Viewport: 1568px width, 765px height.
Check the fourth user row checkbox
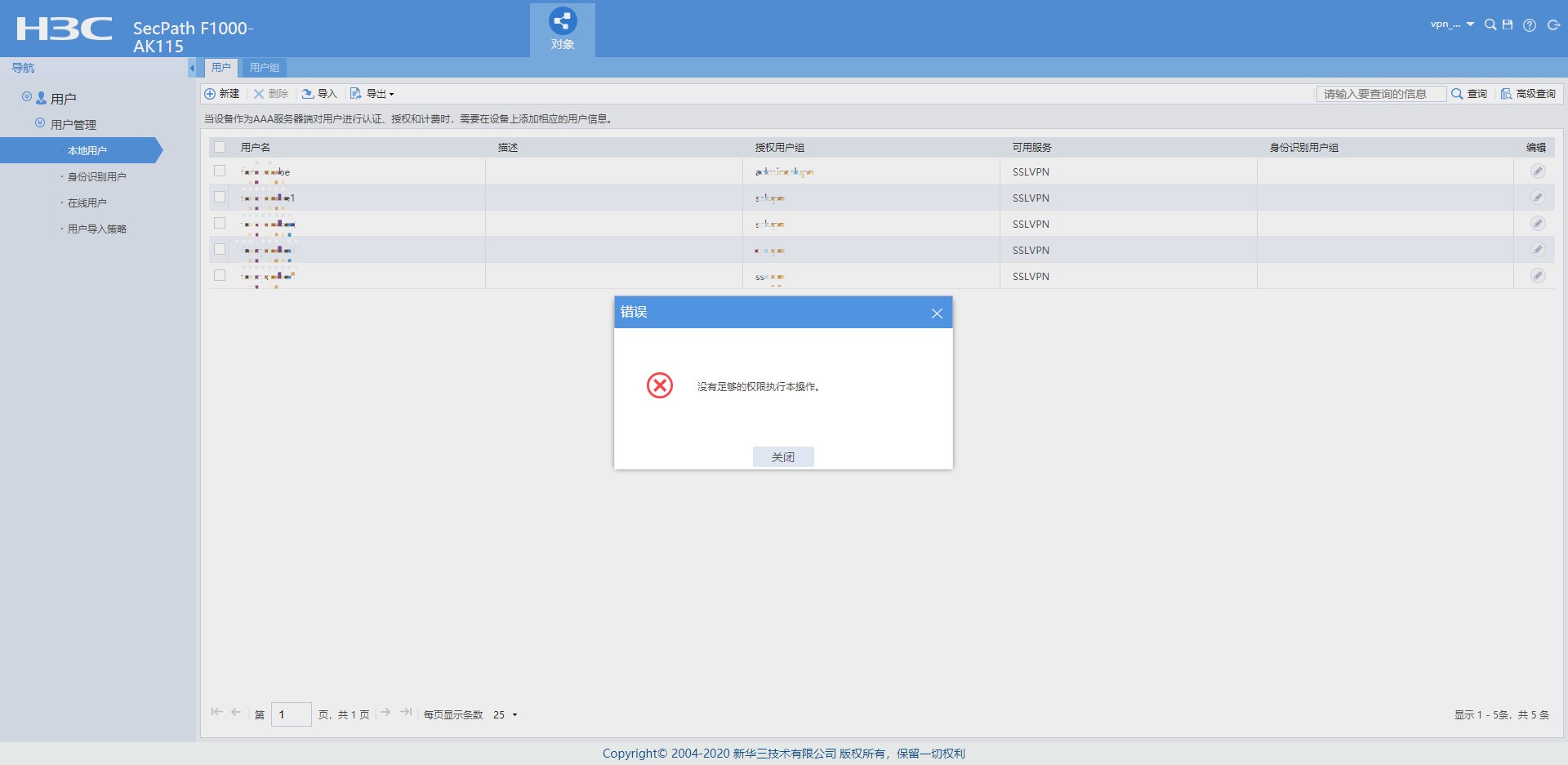220,249
